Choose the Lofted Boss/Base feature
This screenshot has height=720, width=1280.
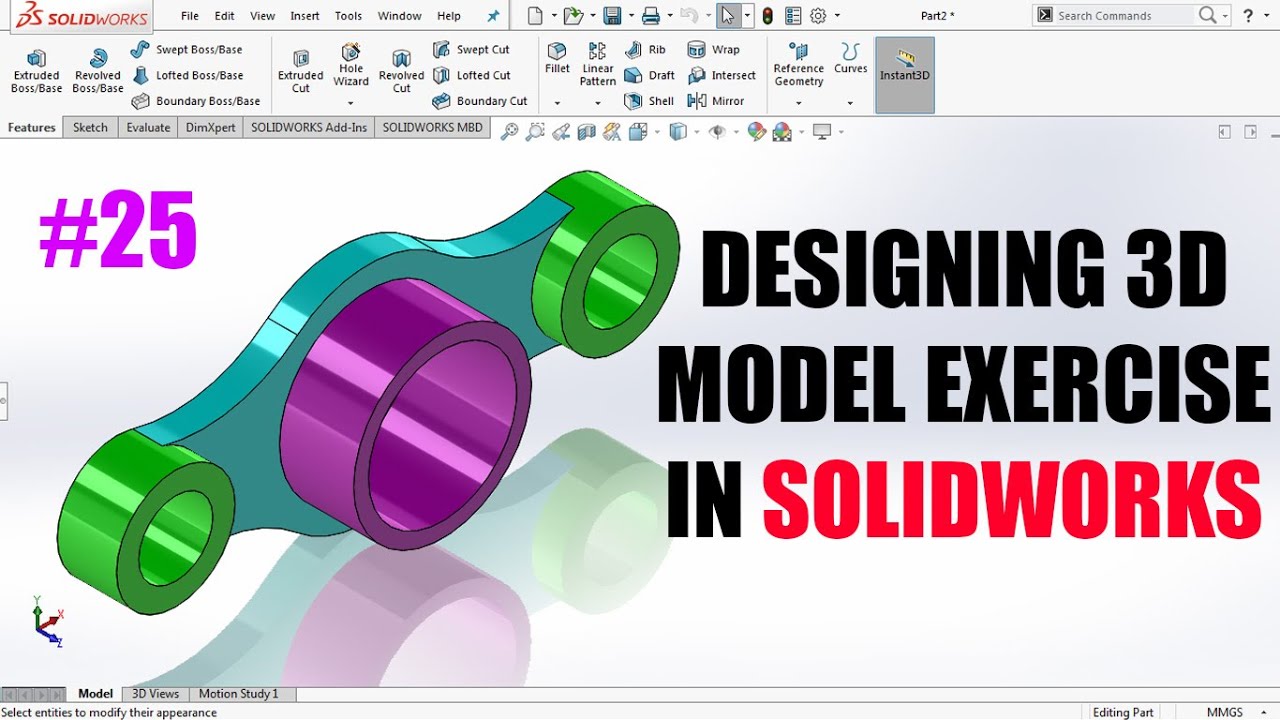(187, 75)
